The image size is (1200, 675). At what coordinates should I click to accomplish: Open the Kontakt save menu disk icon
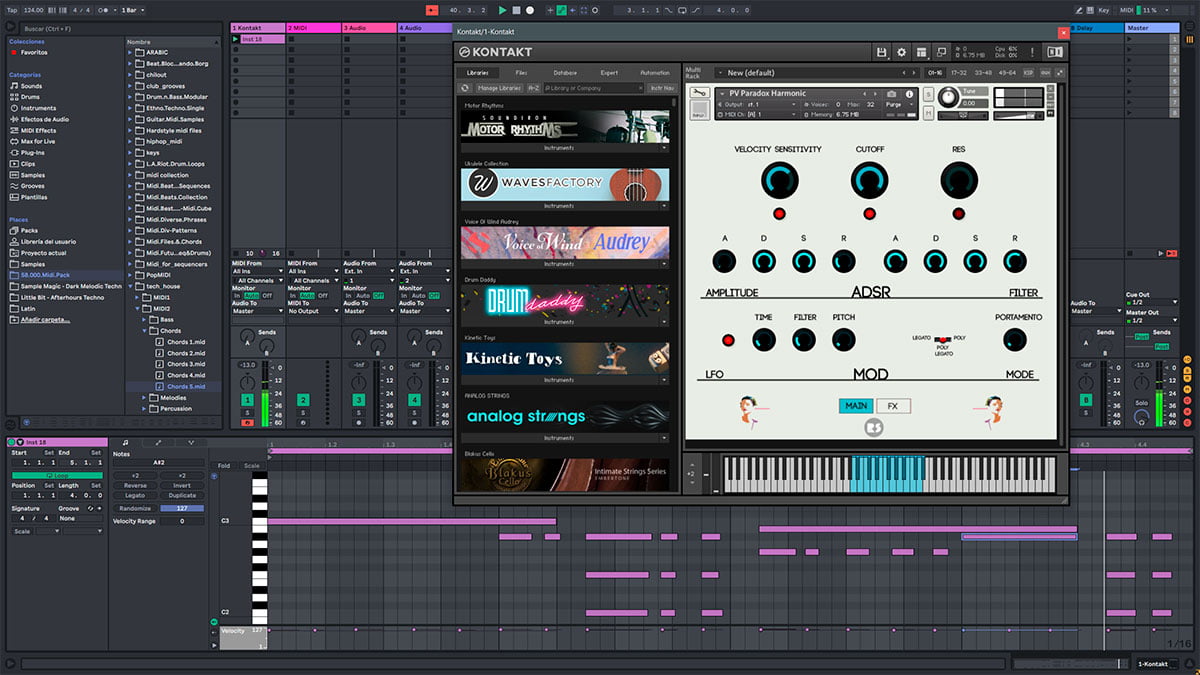coord(881,52)
